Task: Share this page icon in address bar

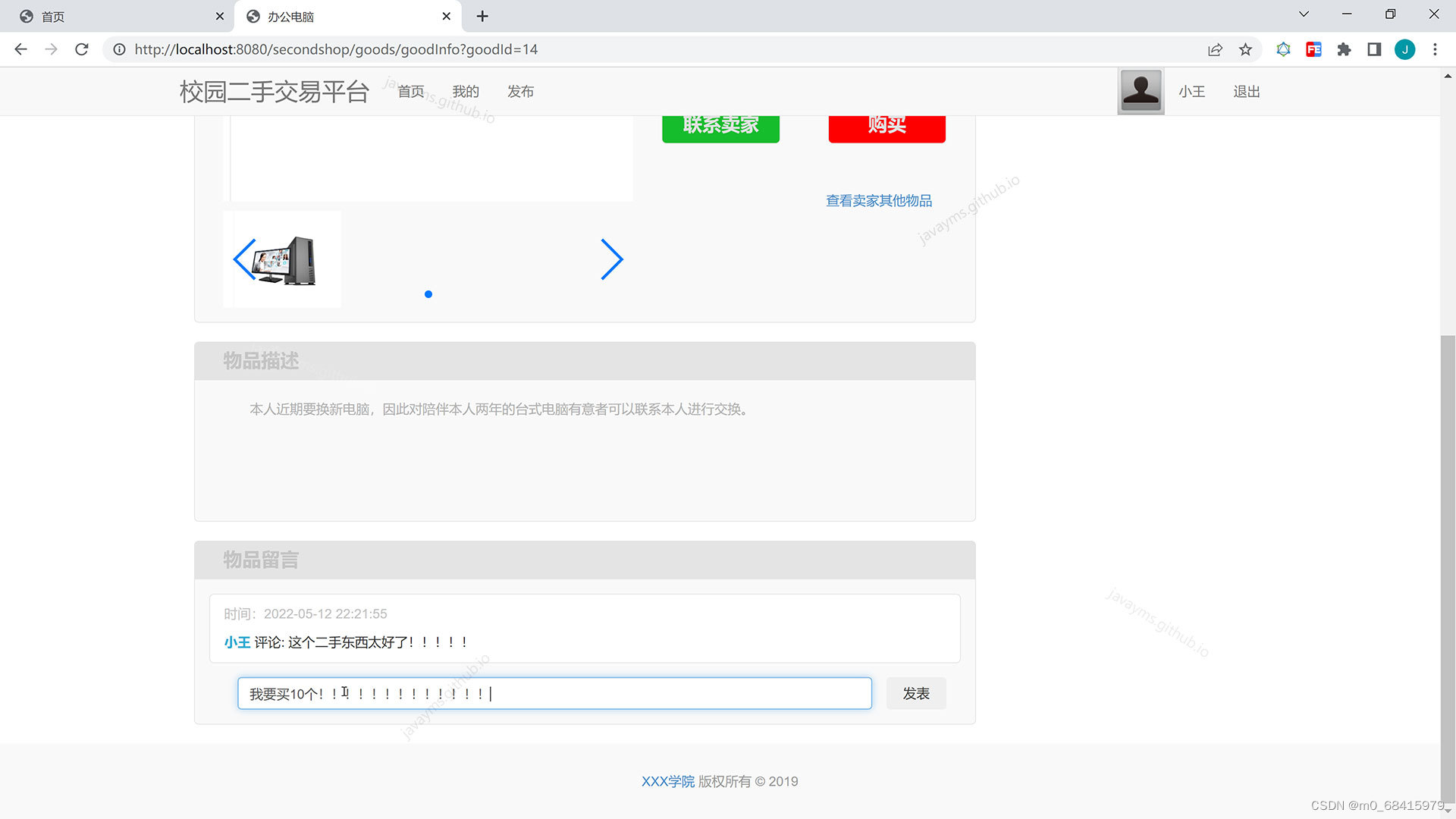Action: [1215, 49]
